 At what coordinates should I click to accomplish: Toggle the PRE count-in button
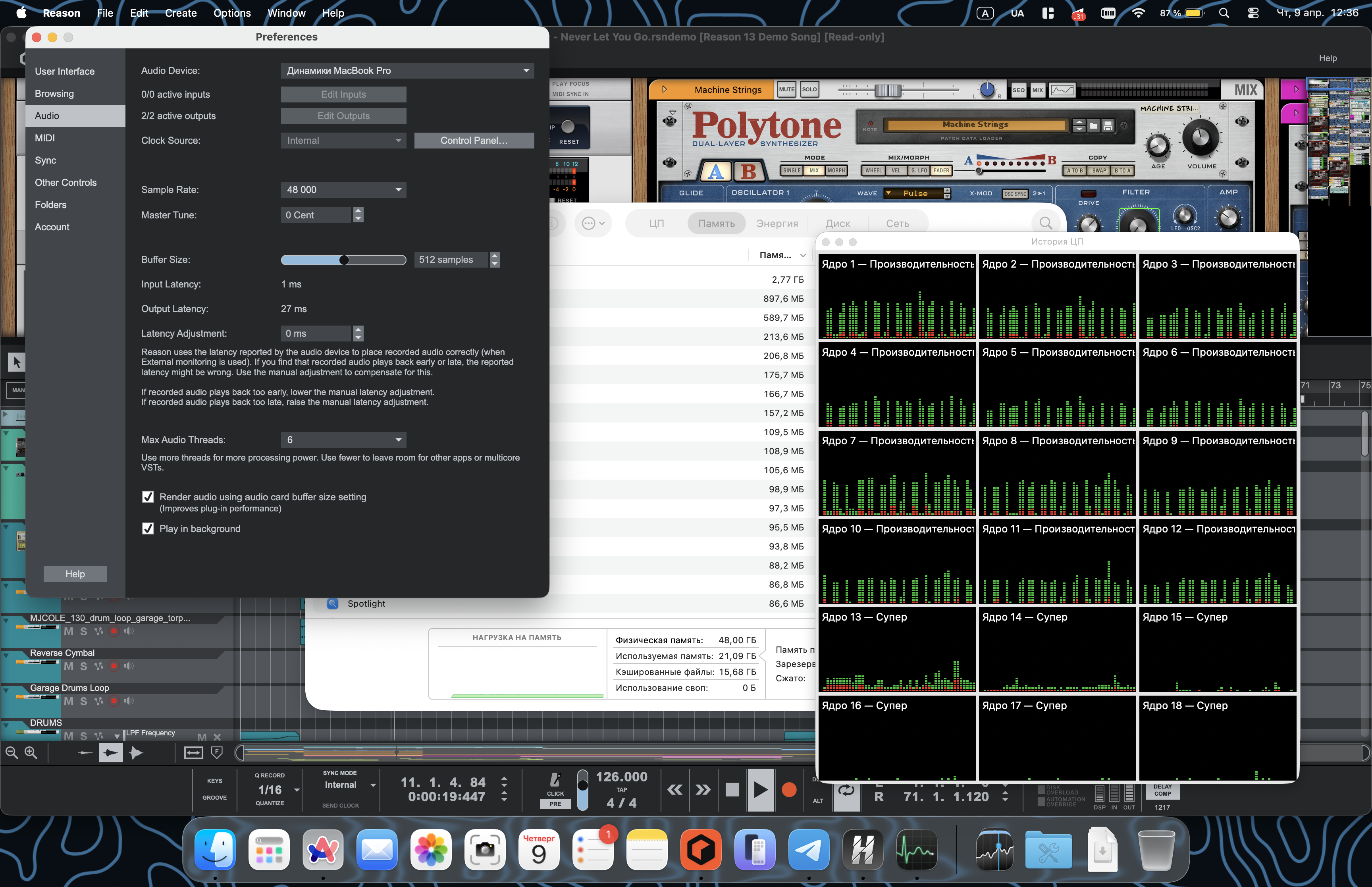(555, 804)
